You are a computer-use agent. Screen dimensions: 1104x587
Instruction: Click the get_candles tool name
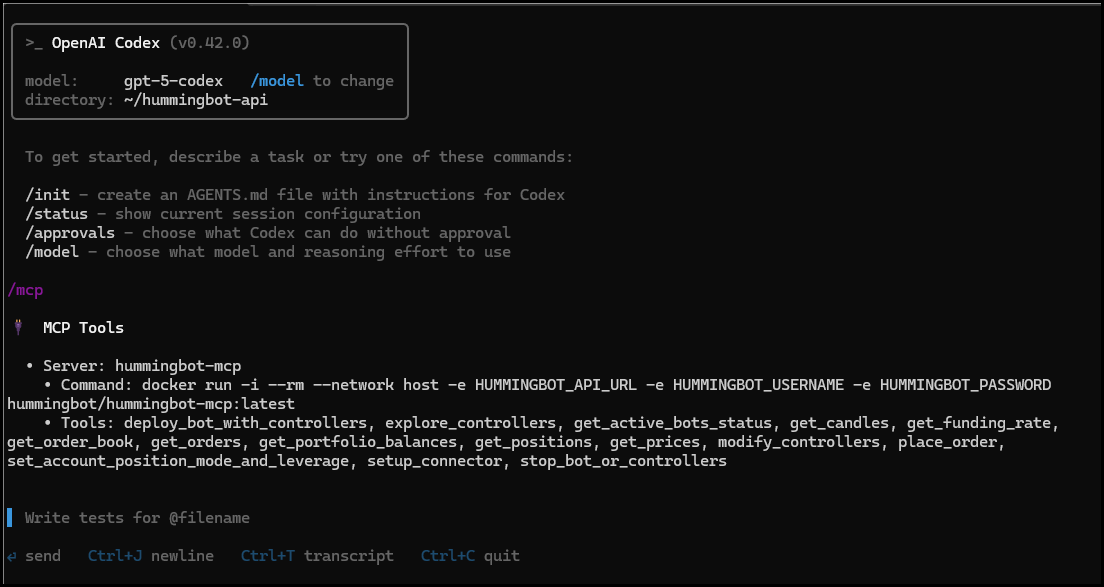[839, 422]
